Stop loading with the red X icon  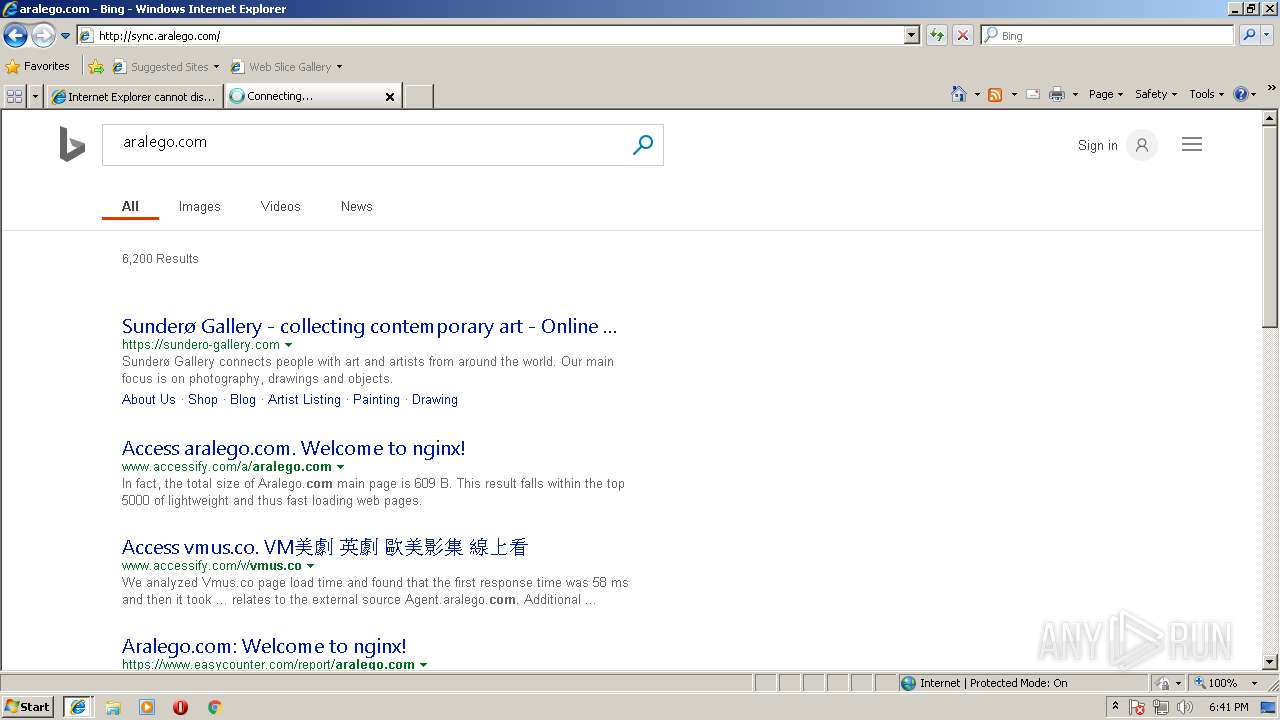962,36
